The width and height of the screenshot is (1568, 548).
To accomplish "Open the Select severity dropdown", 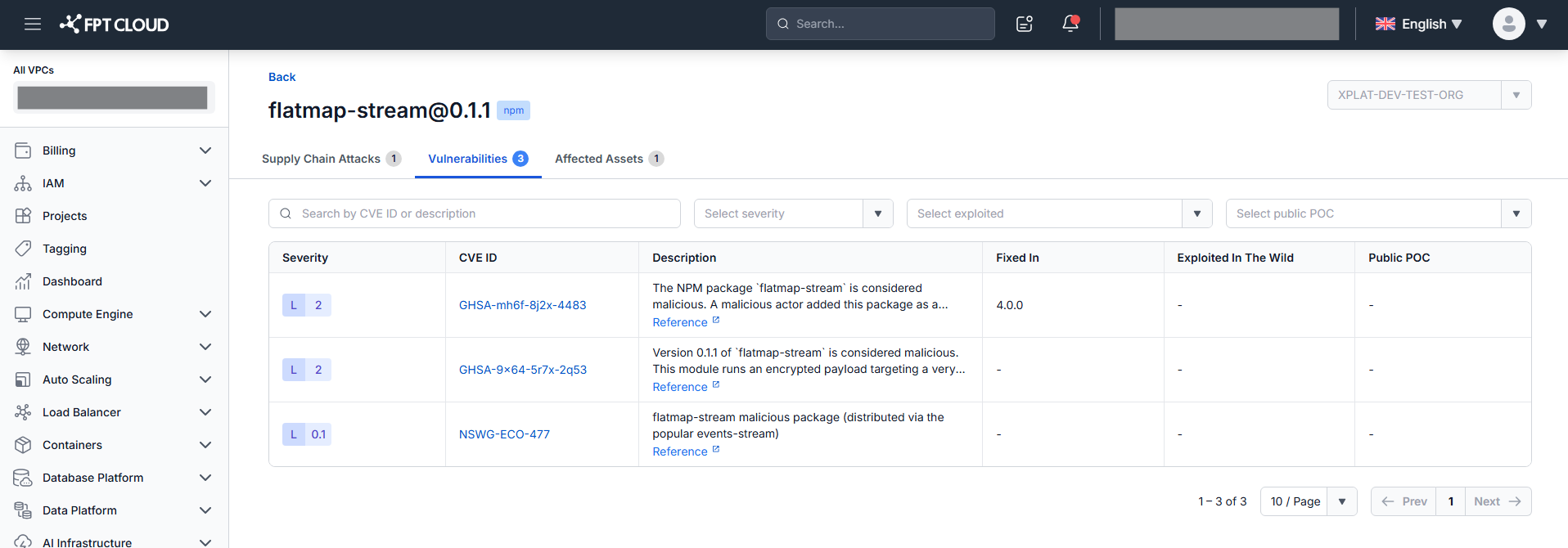I will (793, 213).
